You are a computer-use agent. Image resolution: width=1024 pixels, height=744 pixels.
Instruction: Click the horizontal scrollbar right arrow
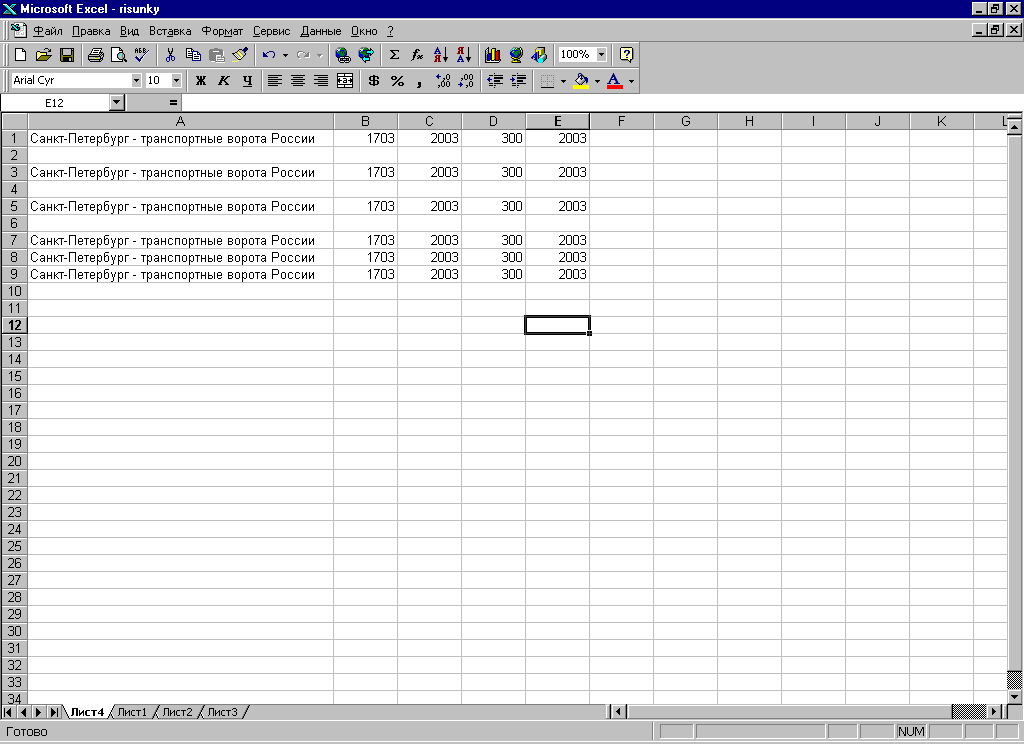click(x=994, y=711)
